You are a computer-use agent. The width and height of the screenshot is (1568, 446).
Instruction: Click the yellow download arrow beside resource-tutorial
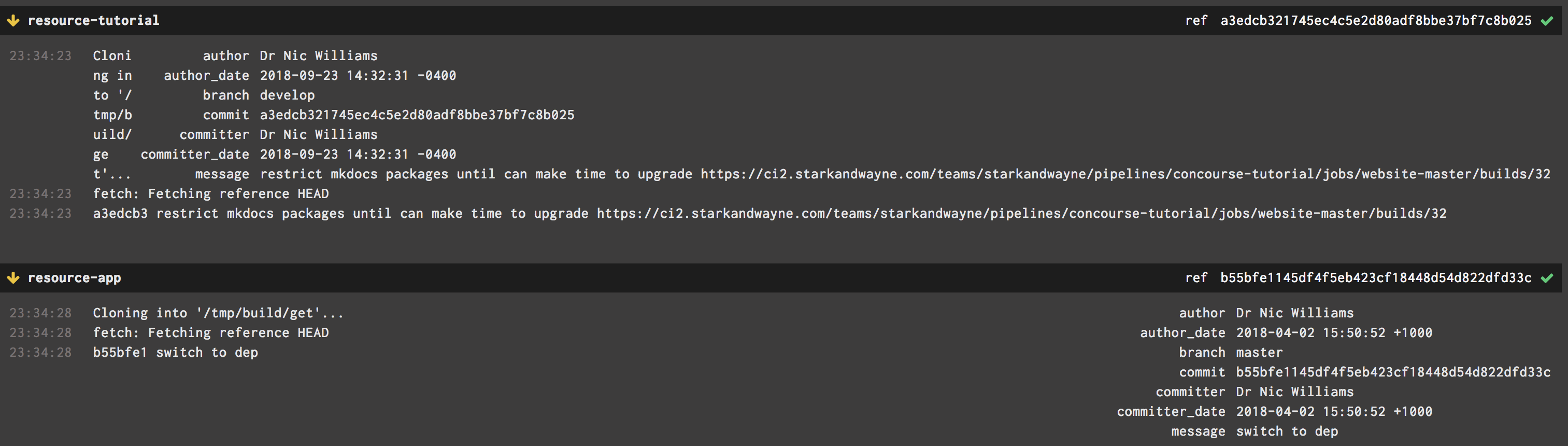pyautogui.click(x=13, y=20)
